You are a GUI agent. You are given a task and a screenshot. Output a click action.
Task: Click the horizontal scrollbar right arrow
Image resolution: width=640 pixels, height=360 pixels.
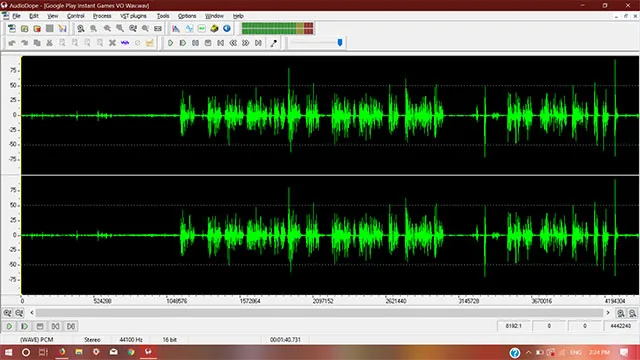tap(608, 313)
